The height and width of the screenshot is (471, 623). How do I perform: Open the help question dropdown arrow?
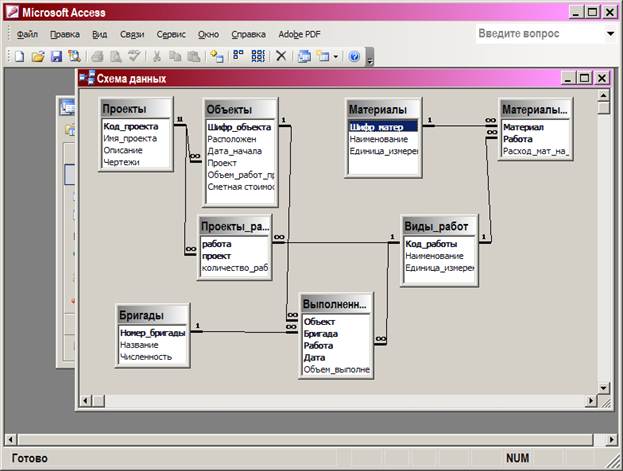point(611,34)
